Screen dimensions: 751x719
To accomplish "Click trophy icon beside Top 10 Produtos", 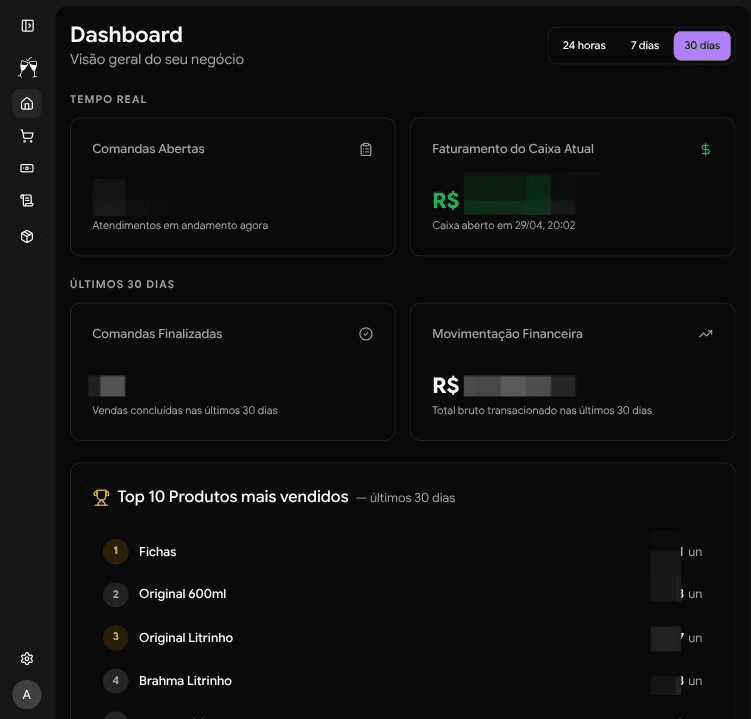I will [x=101, y=498].
